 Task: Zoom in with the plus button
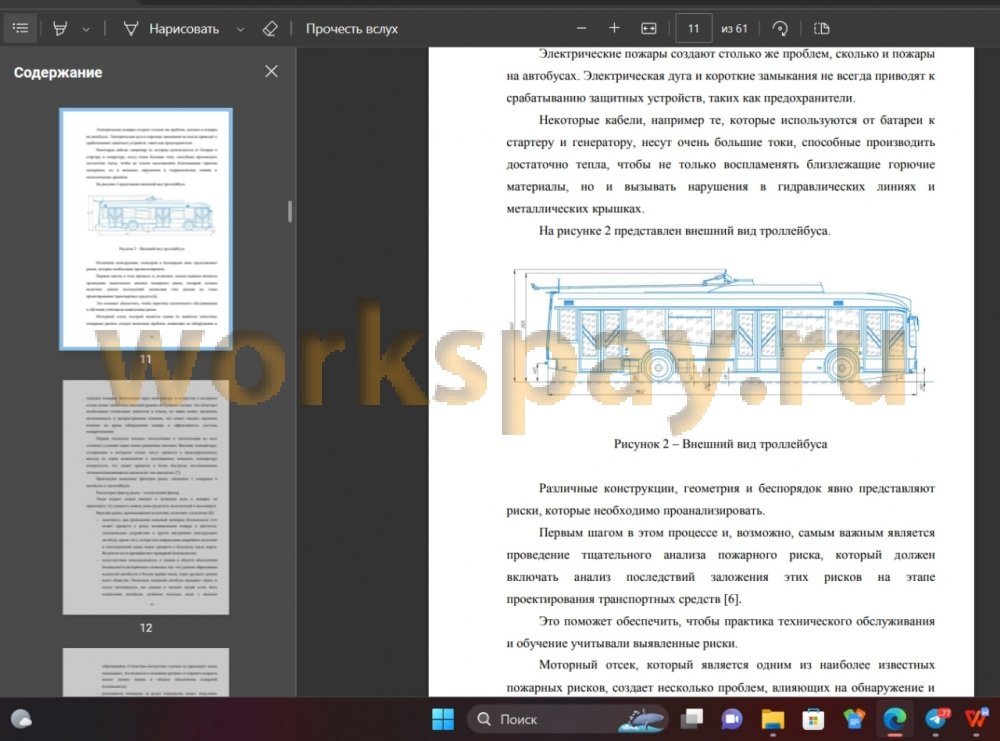pos(614,28)
